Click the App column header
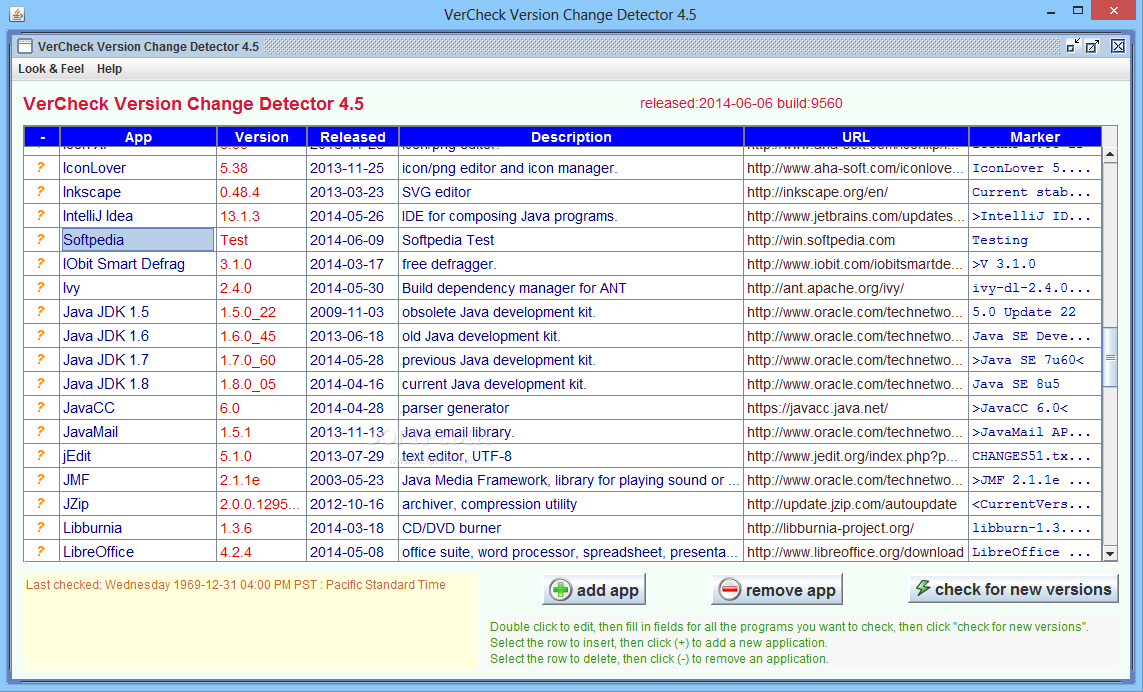The height and width of the screenshot is (692, 1143). click(x=139, y=136)
